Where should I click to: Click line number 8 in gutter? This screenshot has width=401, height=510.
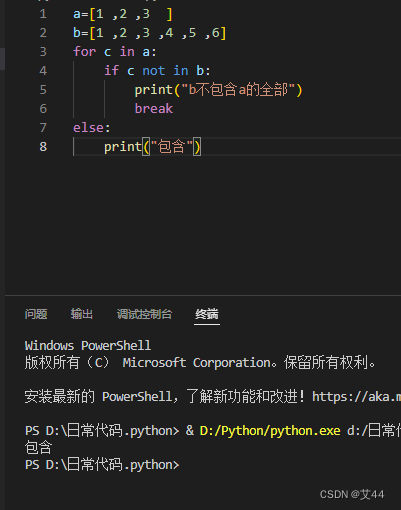pos(43,147)
